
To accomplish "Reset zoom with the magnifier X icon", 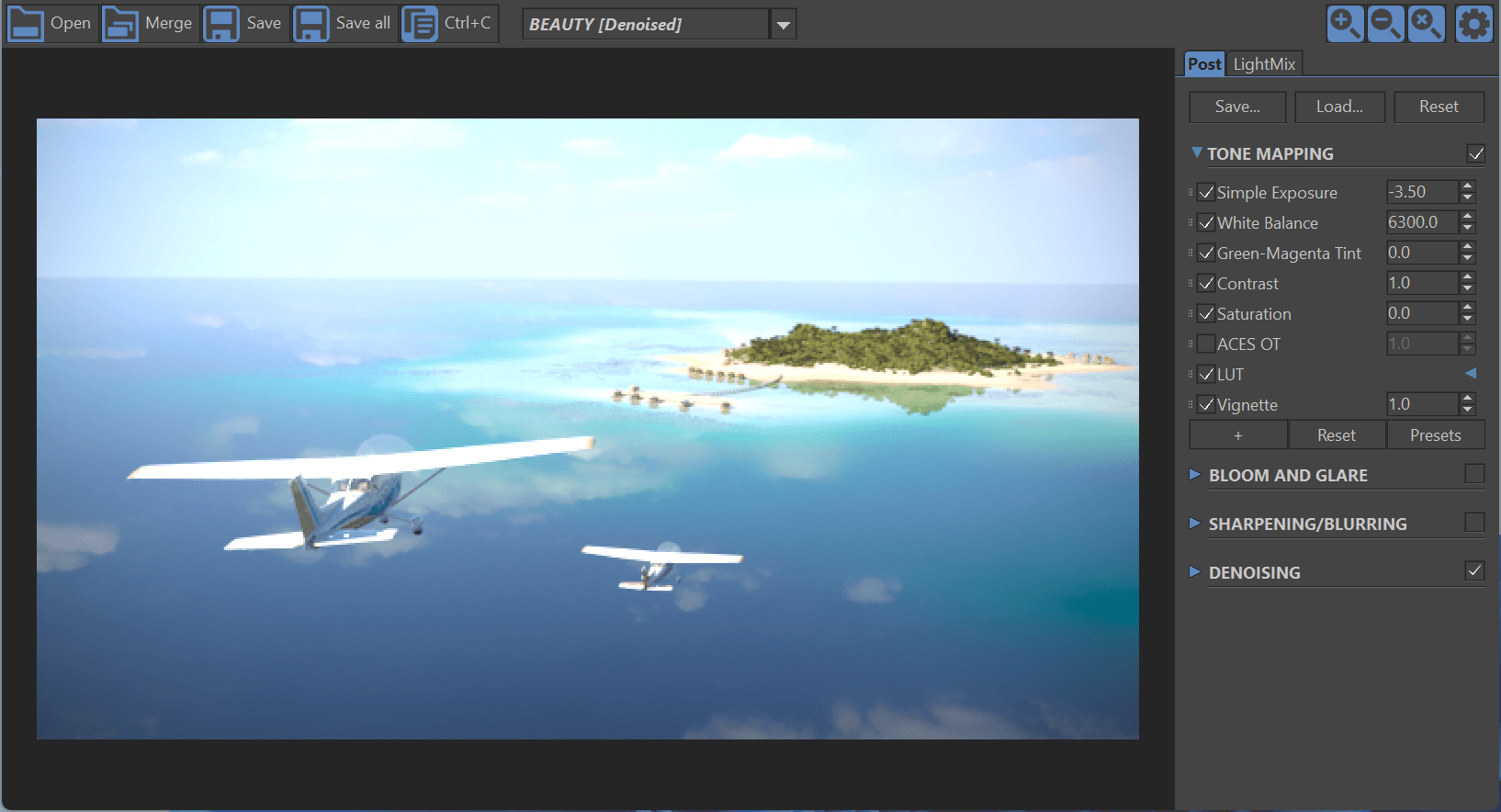I will tap(1426, 23).
